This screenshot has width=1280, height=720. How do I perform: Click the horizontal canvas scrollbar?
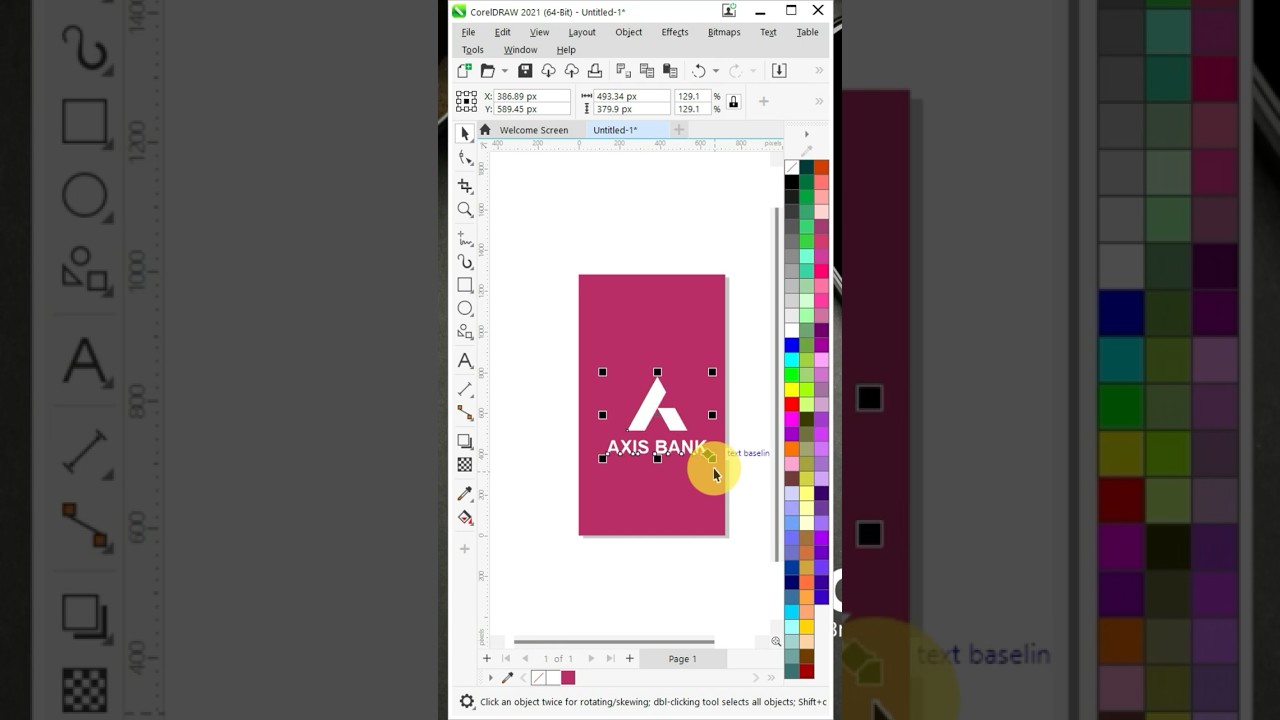pos(614,642)
